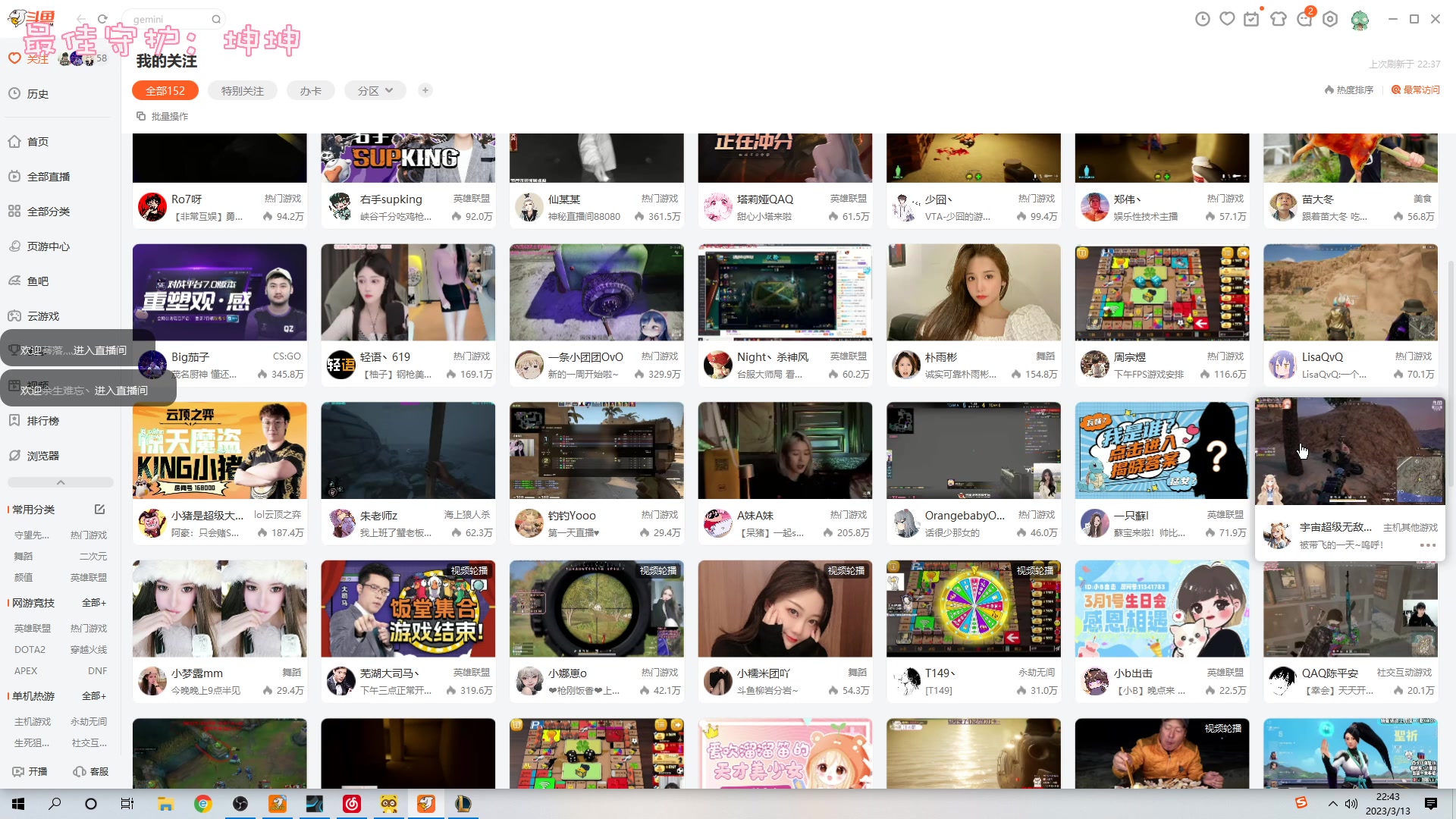Viewport: 1456px width, 819px height.
Task: Switch sorting to 最常访问
Action: (1415, 89)
